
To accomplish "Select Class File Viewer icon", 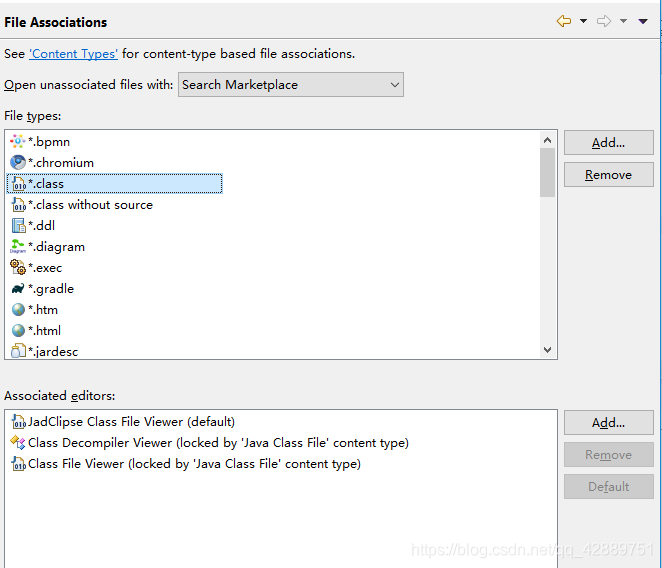I will (x=18, y=464).
